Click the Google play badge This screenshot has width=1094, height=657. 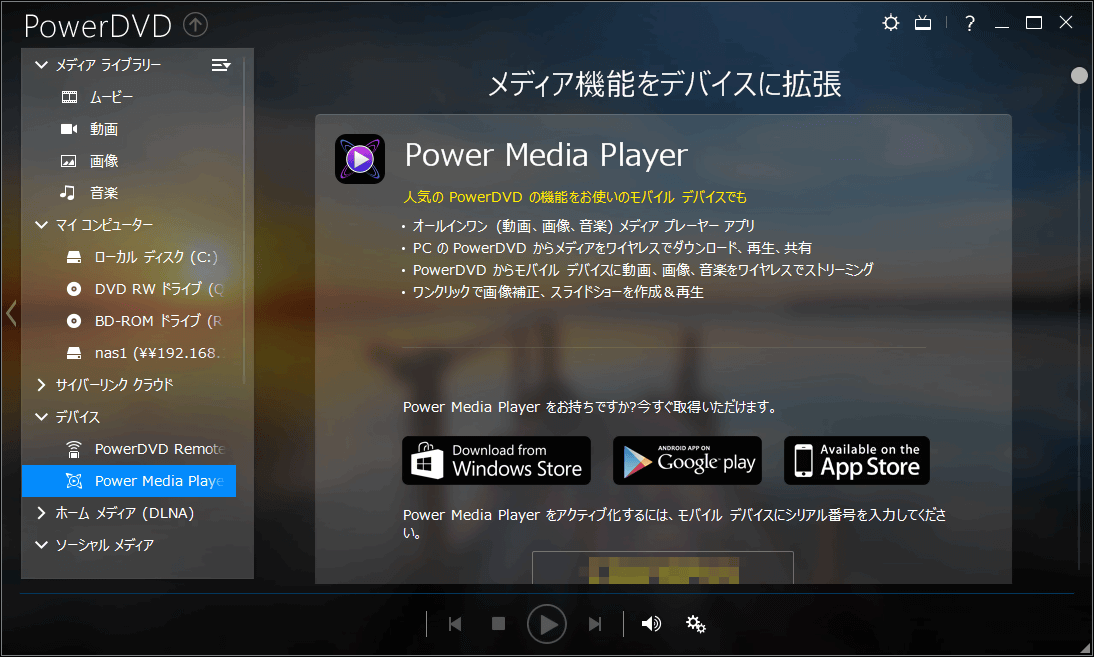coord(687,460)
